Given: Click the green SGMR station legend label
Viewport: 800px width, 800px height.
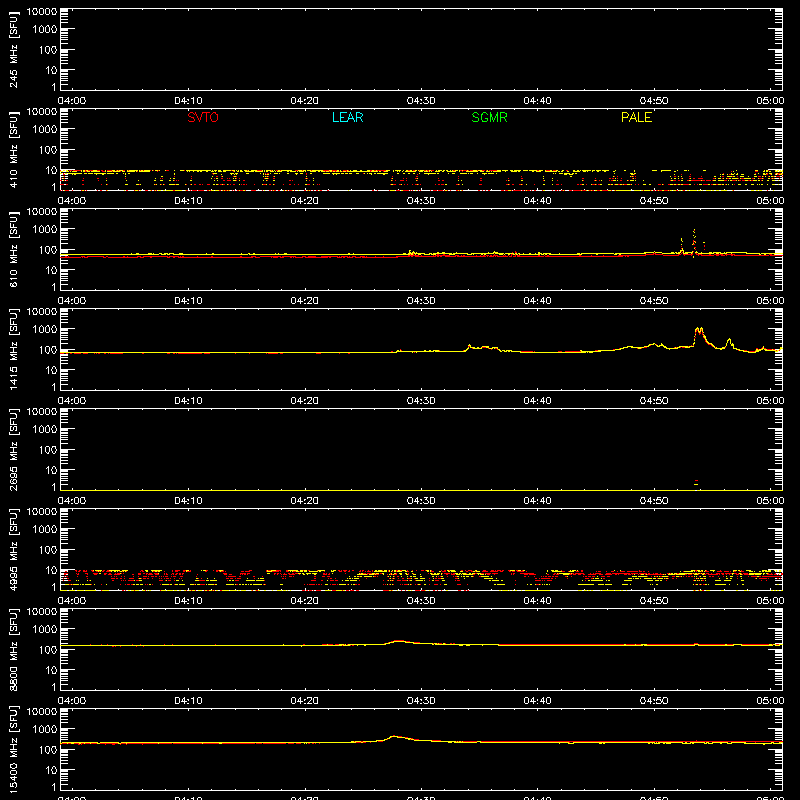Looking at the screenshot, I should click(x=489, y=117).
